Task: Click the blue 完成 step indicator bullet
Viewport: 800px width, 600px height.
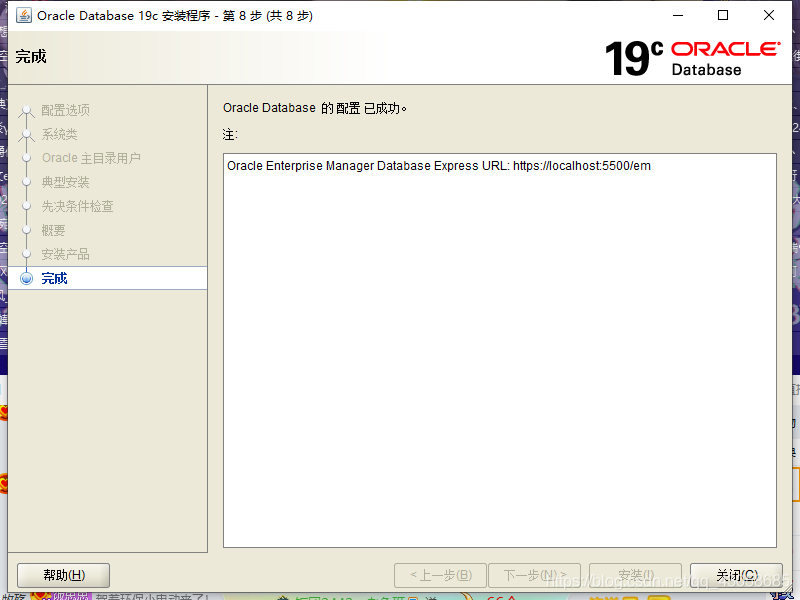Action: 27,279
